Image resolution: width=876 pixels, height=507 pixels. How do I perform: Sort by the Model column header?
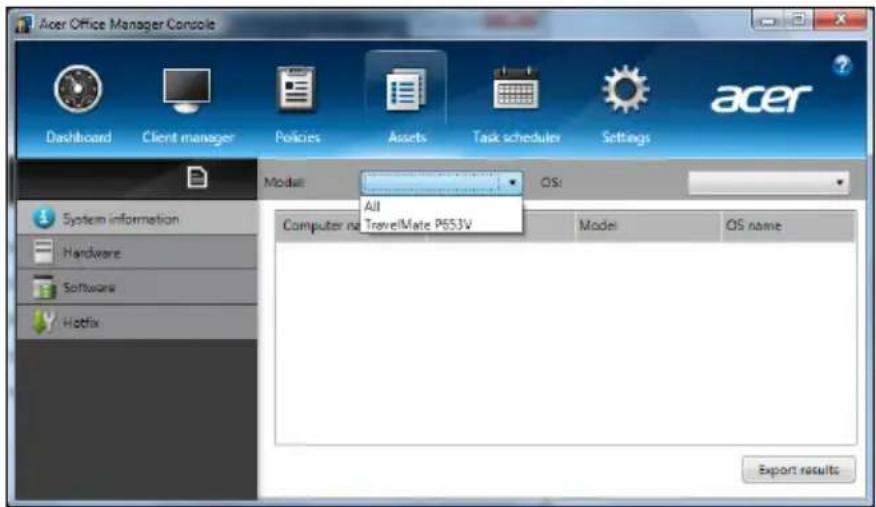(x=598, y=226)
